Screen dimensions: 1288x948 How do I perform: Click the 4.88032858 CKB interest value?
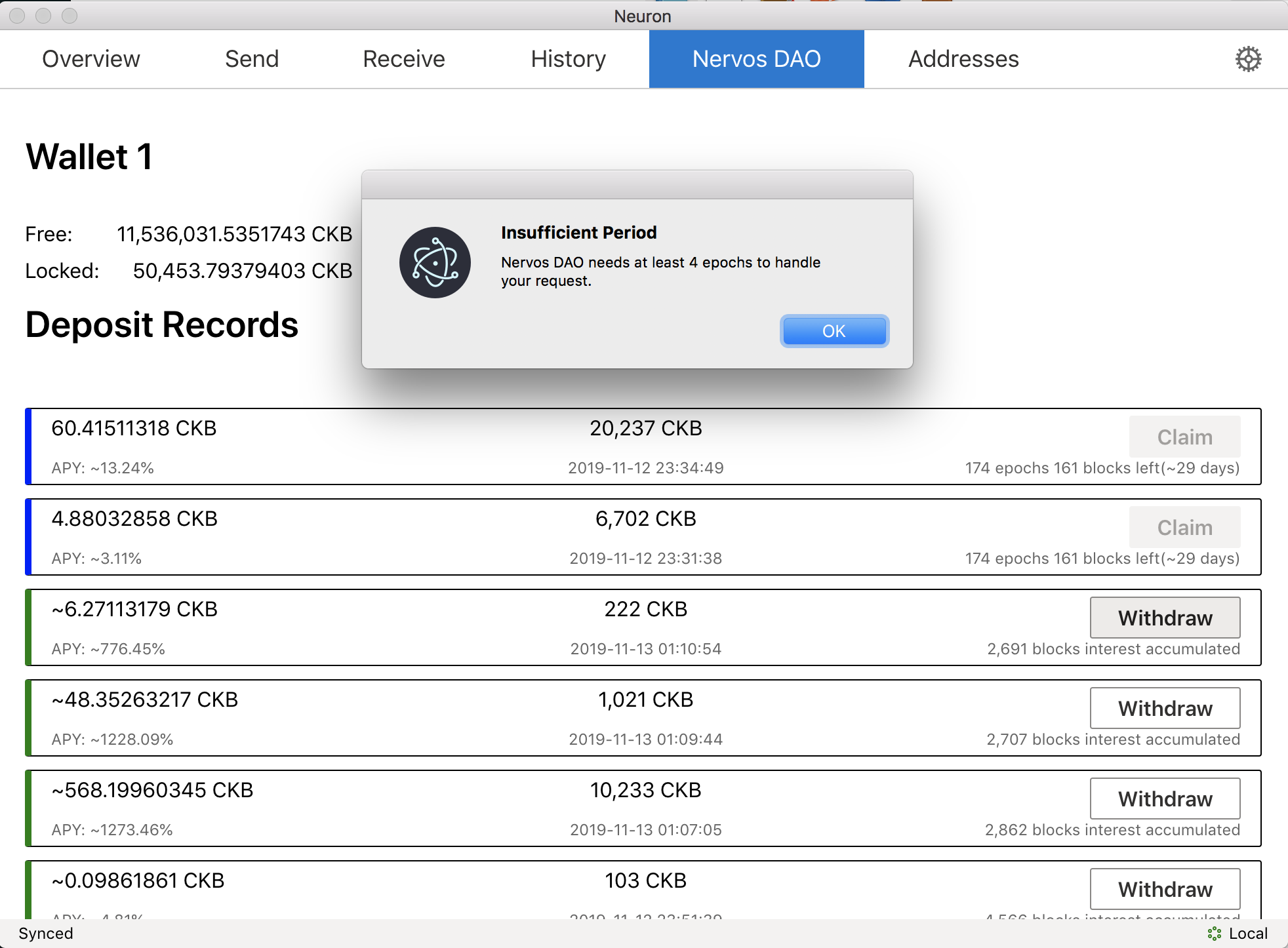[134, 519]
